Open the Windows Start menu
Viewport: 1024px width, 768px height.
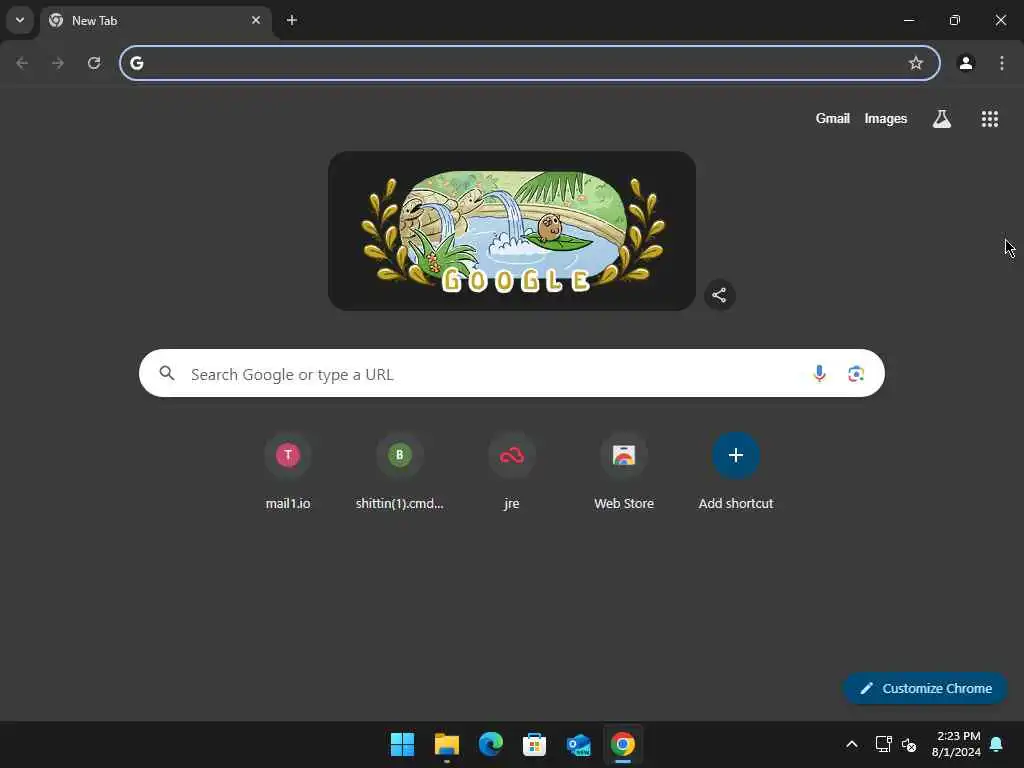(402, 744)
